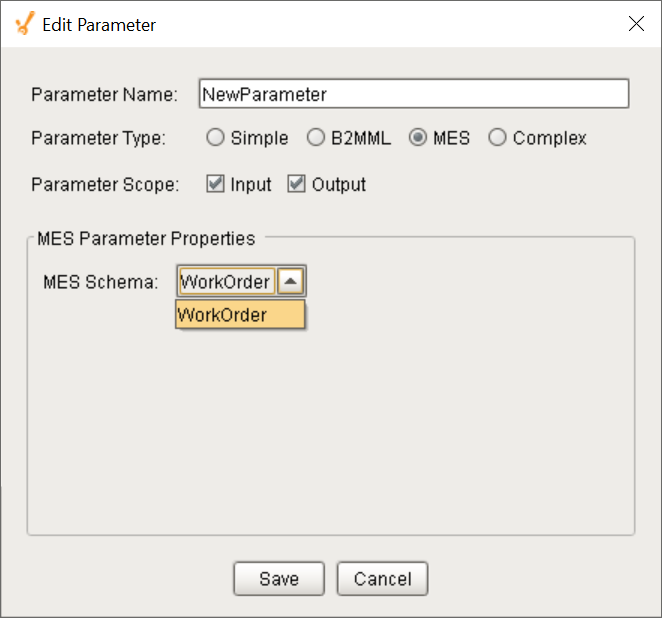This screenshot has width=662, height=618.
Task: Select the MES parameter type
Action: point(418,139)
